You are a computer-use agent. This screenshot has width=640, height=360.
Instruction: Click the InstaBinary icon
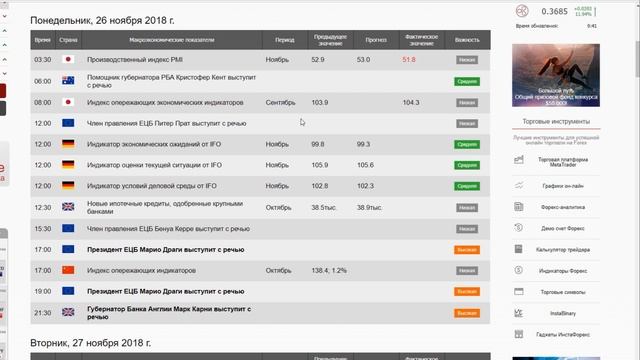tap(519, 313)
